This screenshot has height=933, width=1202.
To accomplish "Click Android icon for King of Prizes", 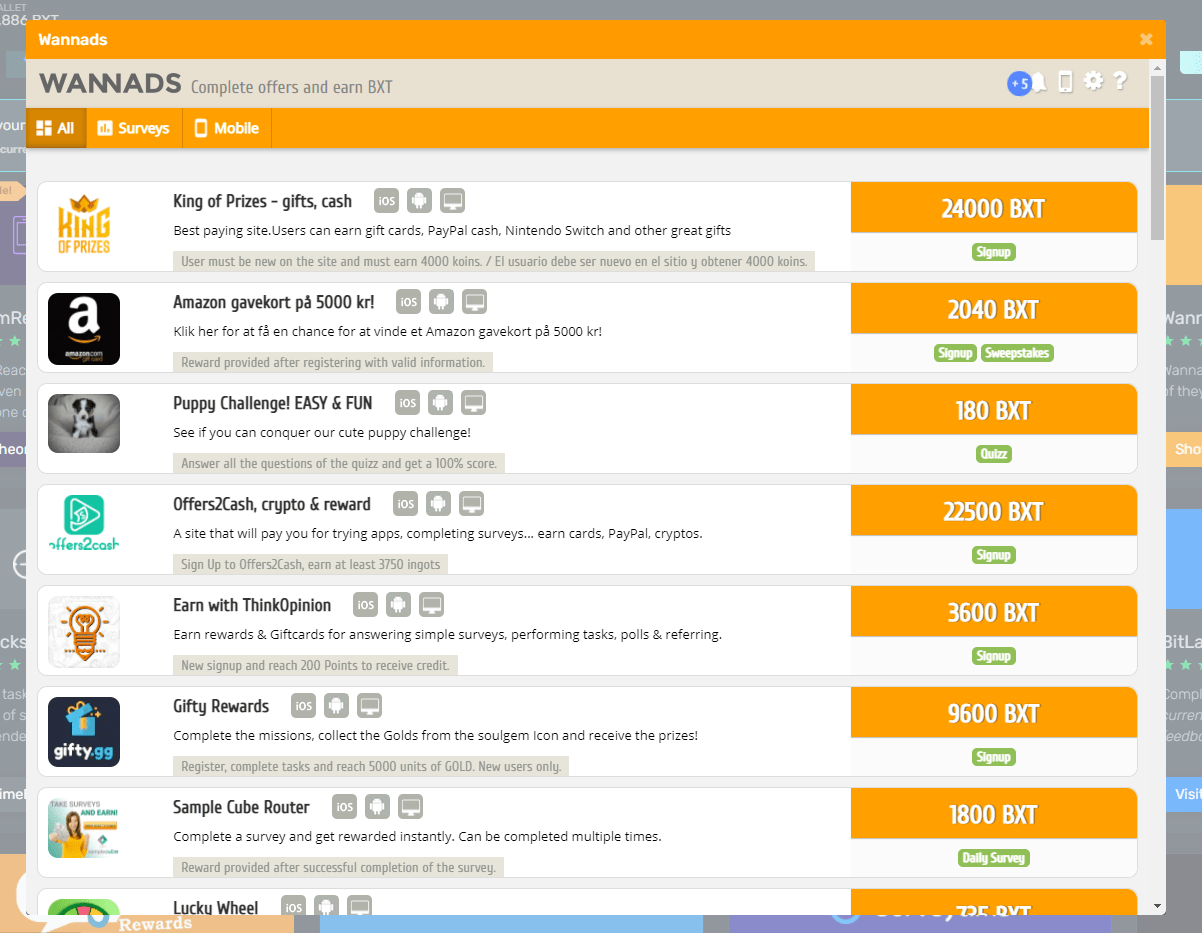I will coord(420,201).
